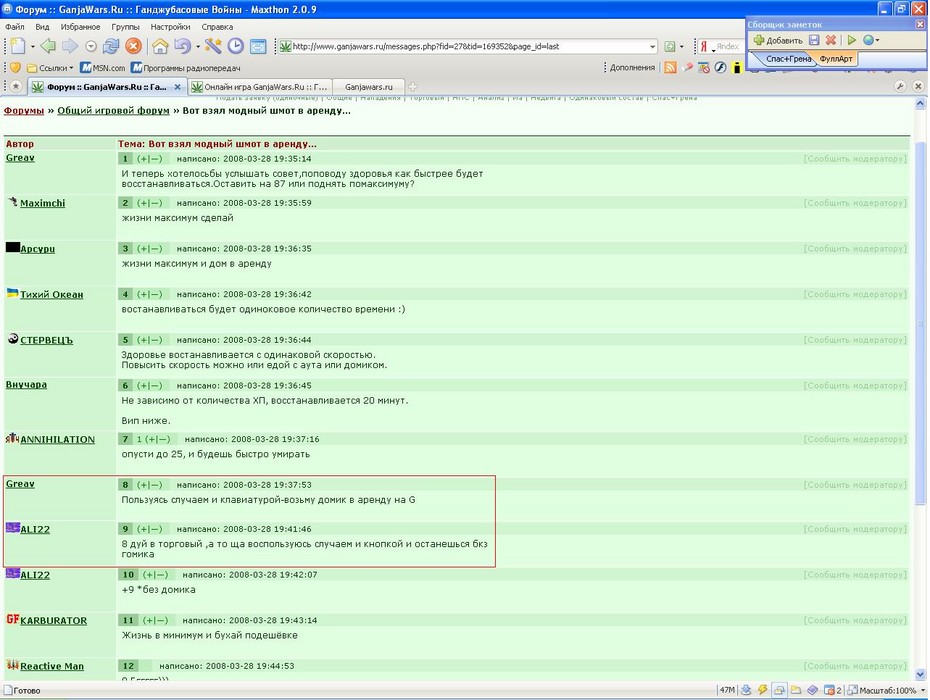Toggle the ad-blocker icon in the plugins bar
This screenshot has height=700, width=930.
point(704,68)
